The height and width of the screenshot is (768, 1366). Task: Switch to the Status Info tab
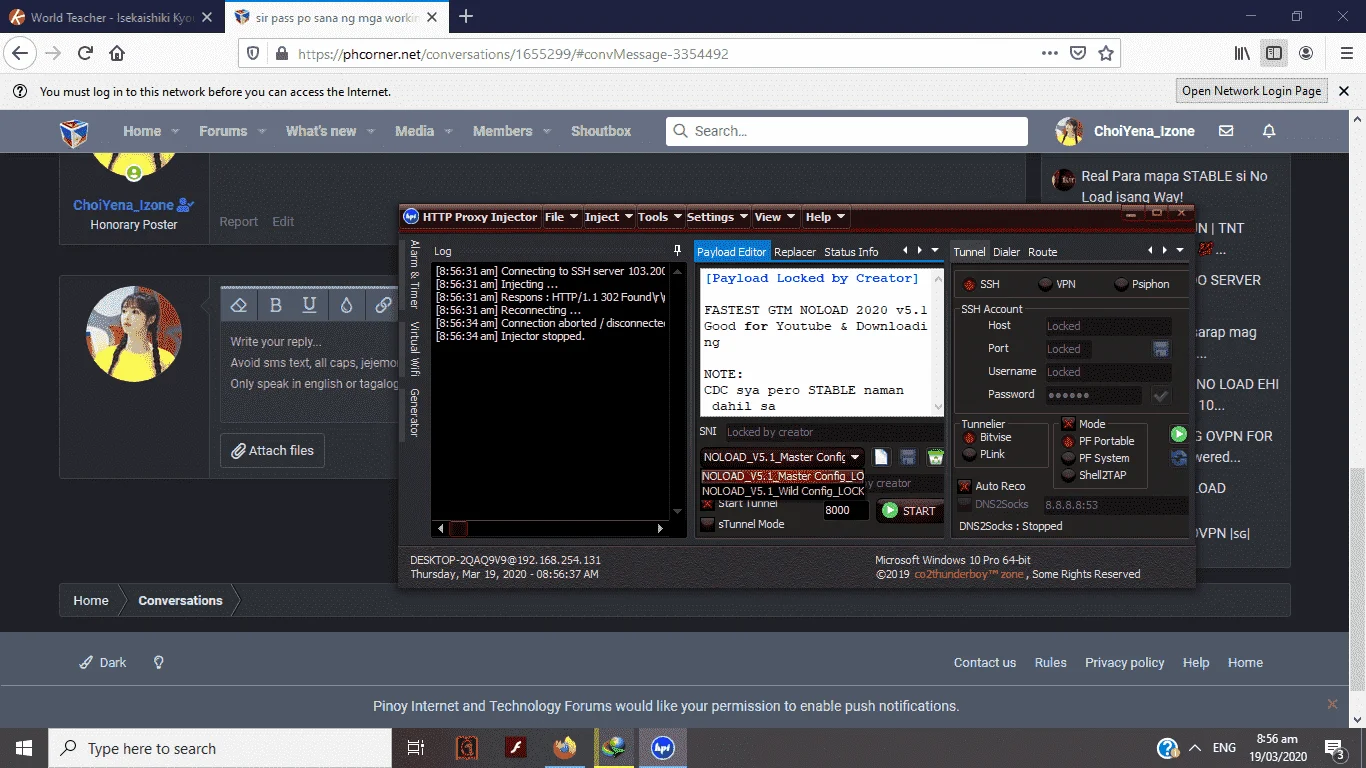pyautogui.click(x=851, y=252)
